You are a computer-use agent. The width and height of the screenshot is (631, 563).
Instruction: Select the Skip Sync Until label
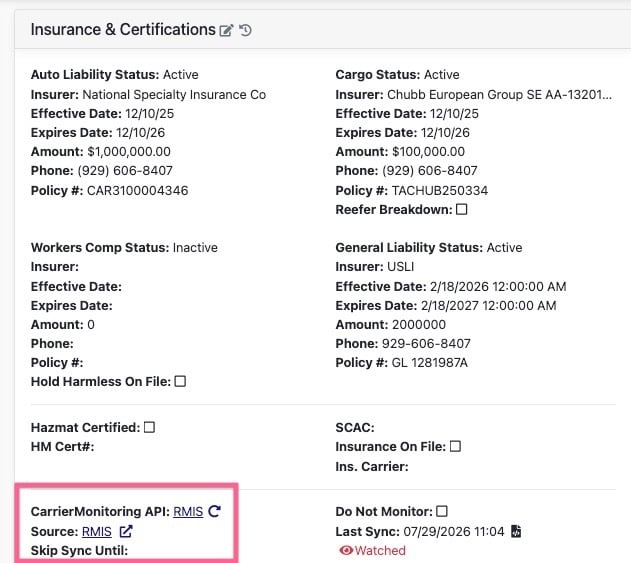(79, 550)
